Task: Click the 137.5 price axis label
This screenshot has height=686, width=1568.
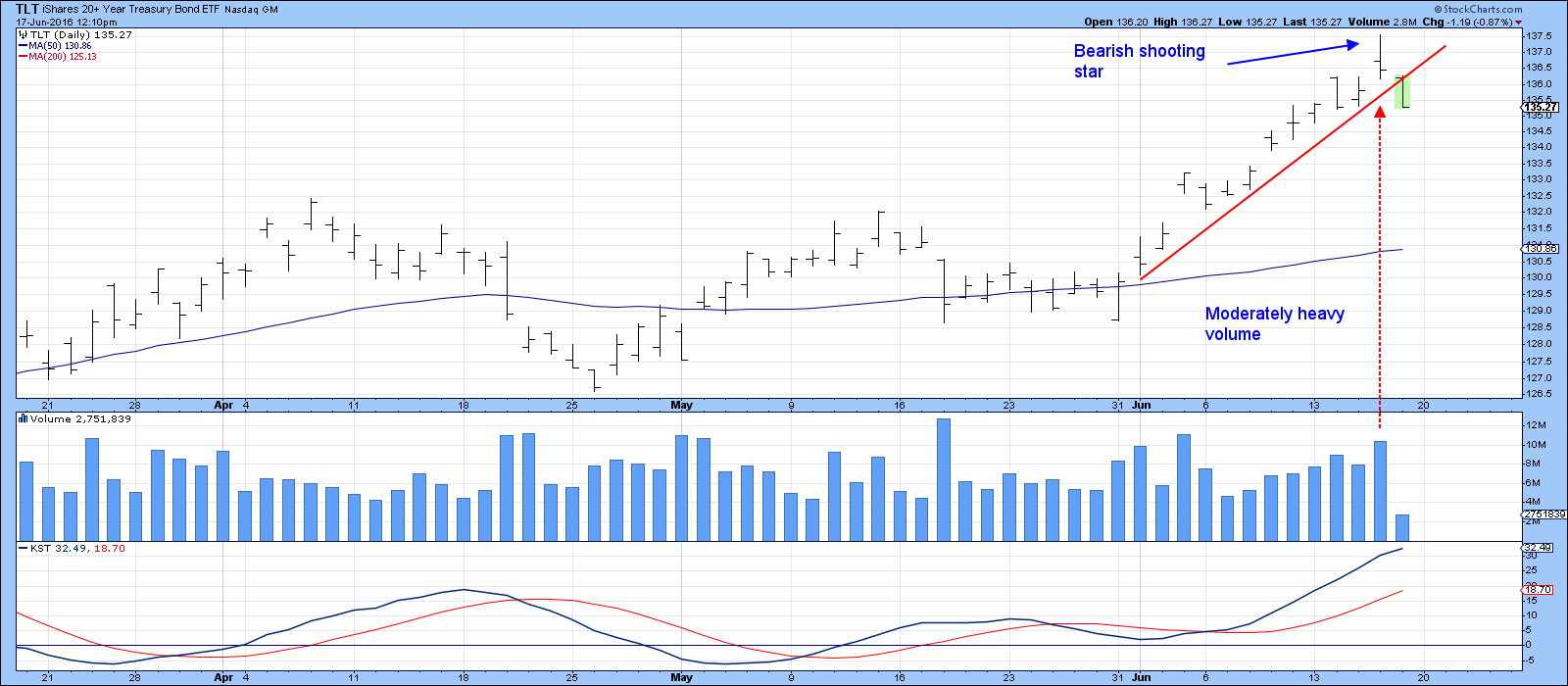Action: 1537,35
